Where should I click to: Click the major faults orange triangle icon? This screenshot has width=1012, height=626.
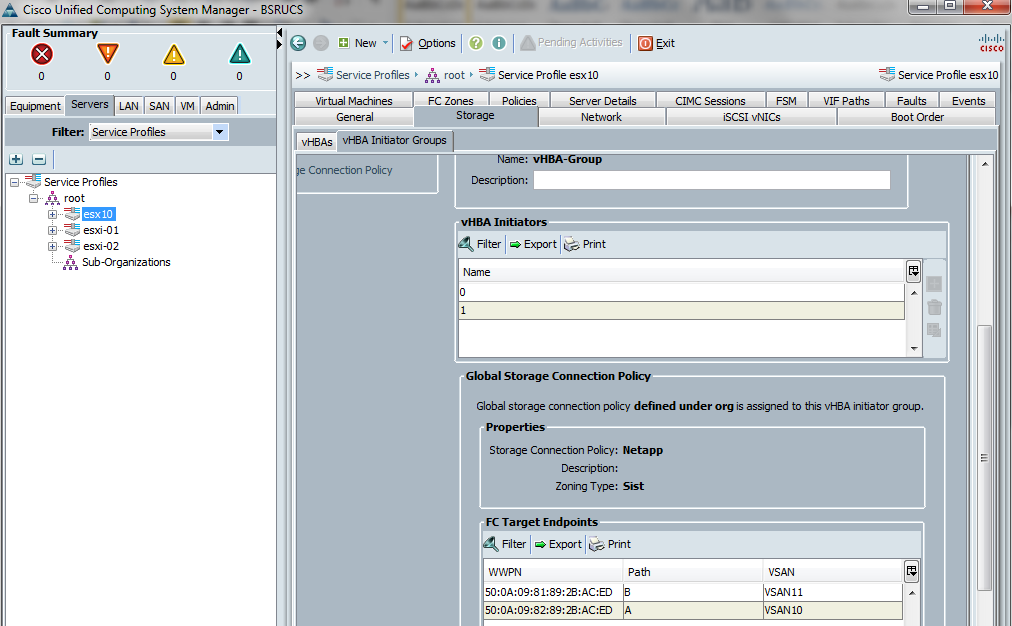[x=107, y=54]
